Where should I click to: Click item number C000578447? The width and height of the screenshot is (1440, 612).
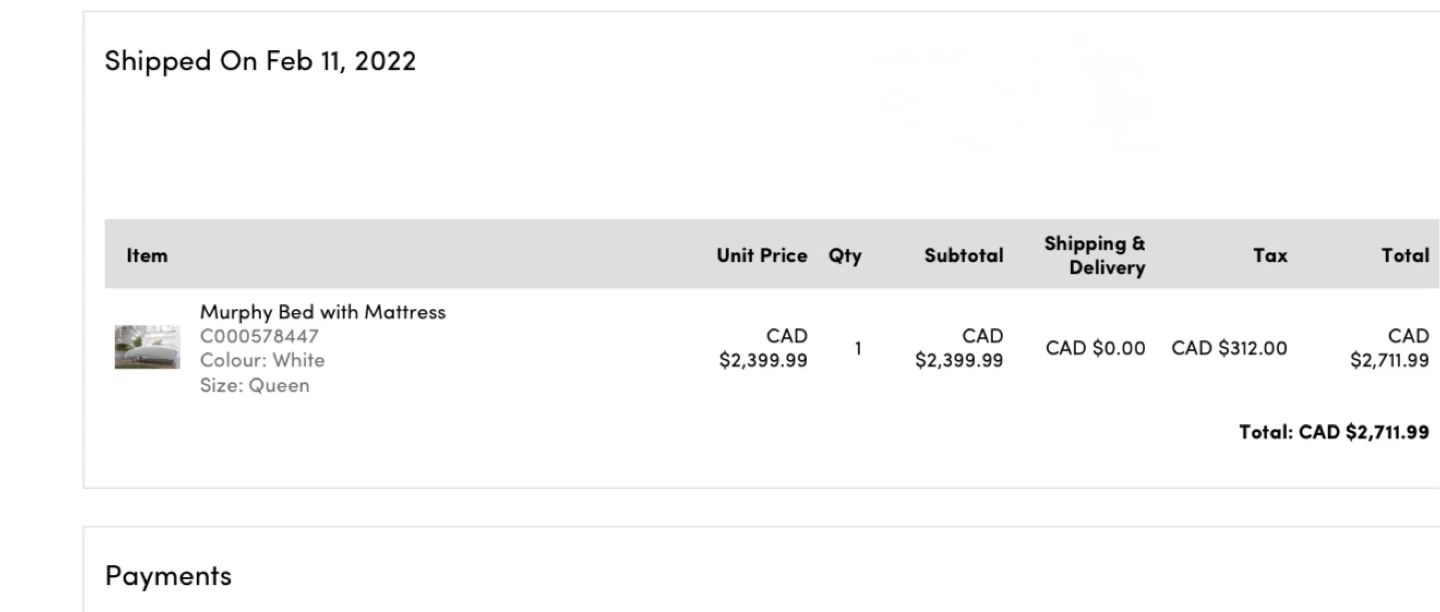259,336
